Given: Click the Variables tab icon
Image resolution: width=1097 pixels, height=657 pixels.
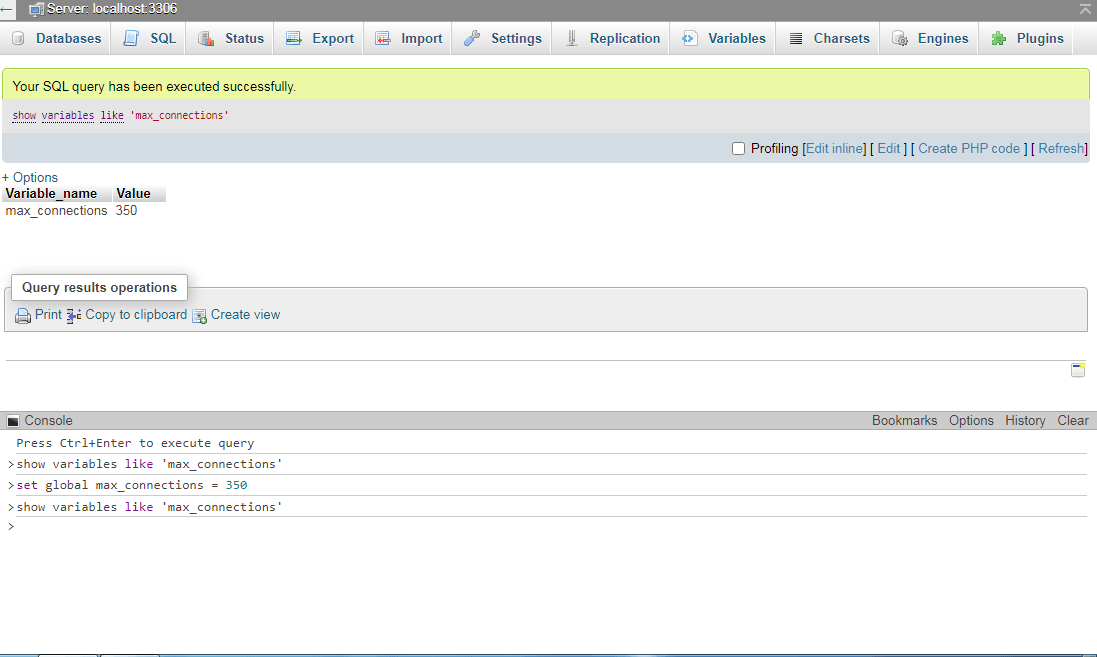Looking at the screenshot, I should point(689,38).
